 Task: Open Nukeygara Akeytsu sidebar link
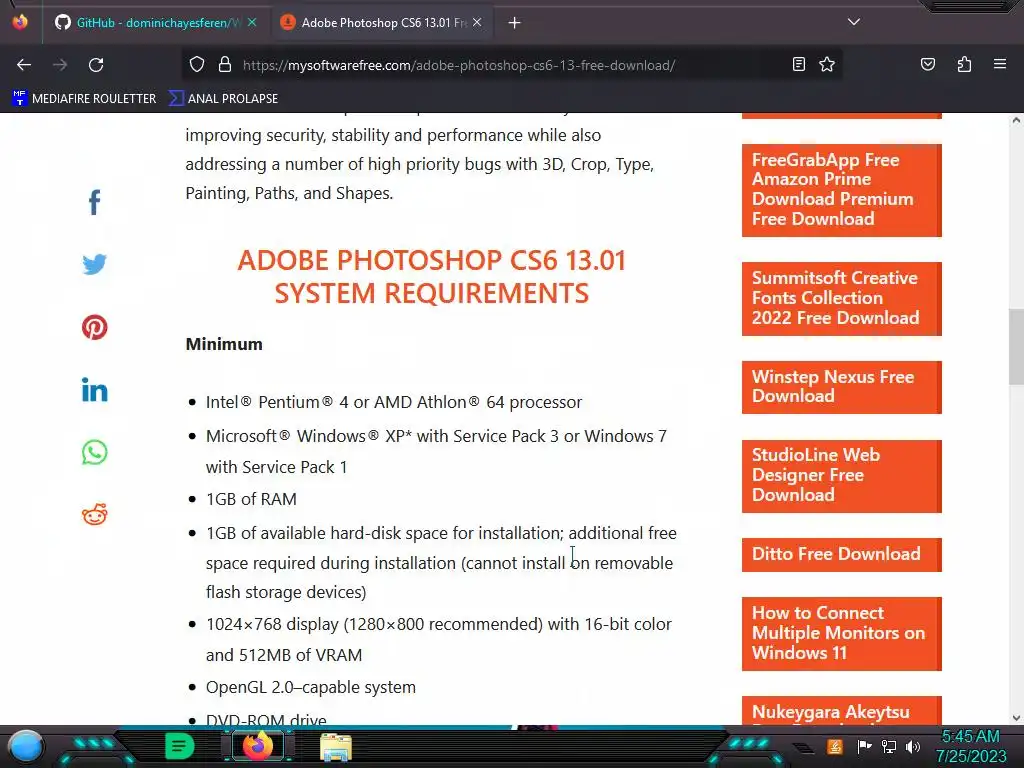[x=842, y=711]
